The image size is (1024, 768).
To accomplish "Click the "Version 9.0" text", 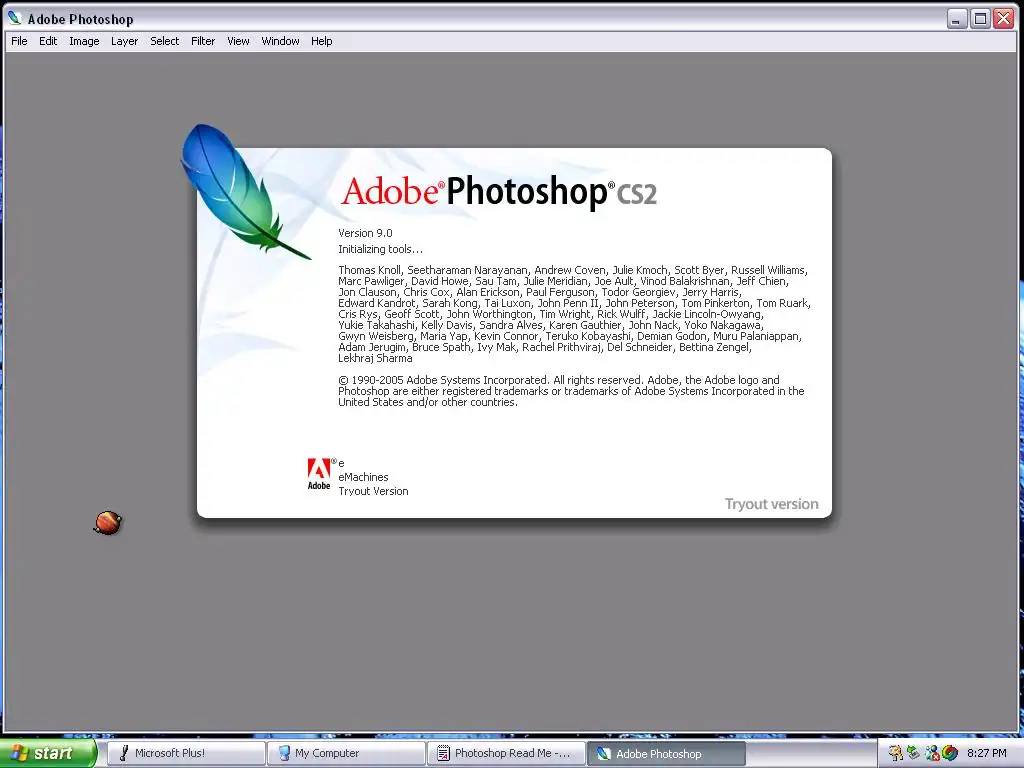I will point(365,233).
